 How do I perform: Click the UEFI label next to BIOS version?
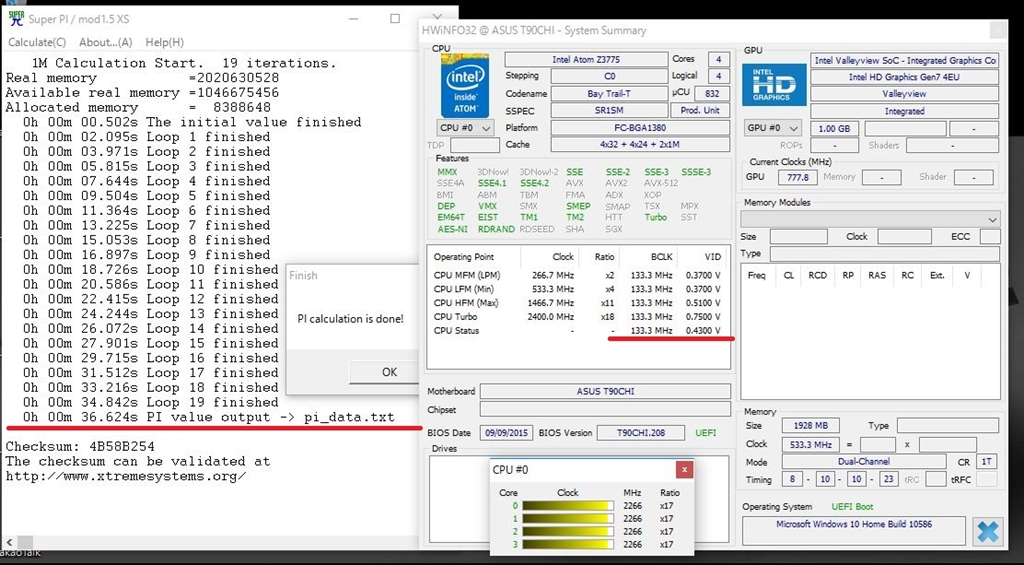706,432
